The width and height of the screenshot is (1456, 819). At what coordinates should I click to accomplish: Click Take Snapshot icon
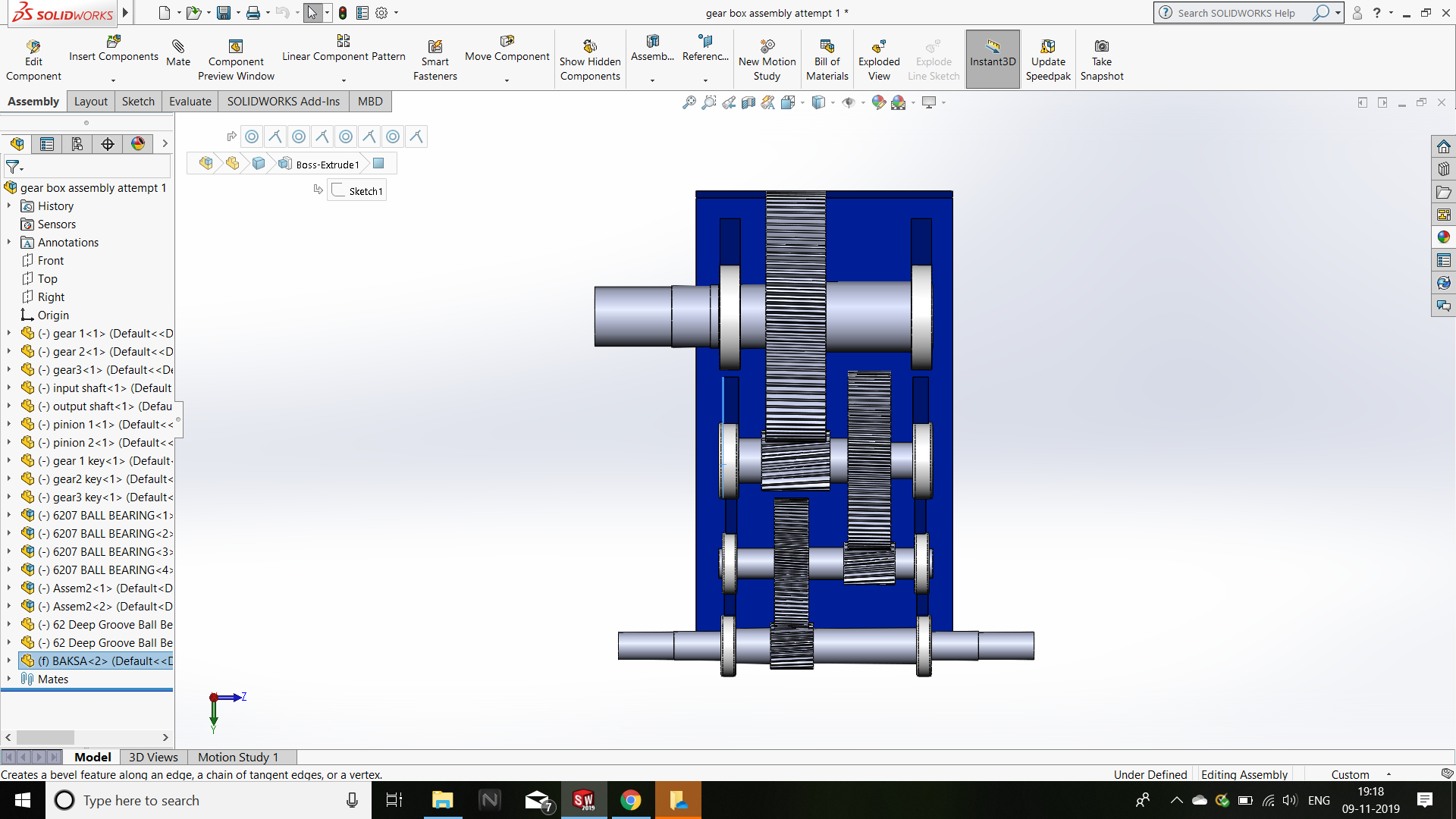[1101, 47]
